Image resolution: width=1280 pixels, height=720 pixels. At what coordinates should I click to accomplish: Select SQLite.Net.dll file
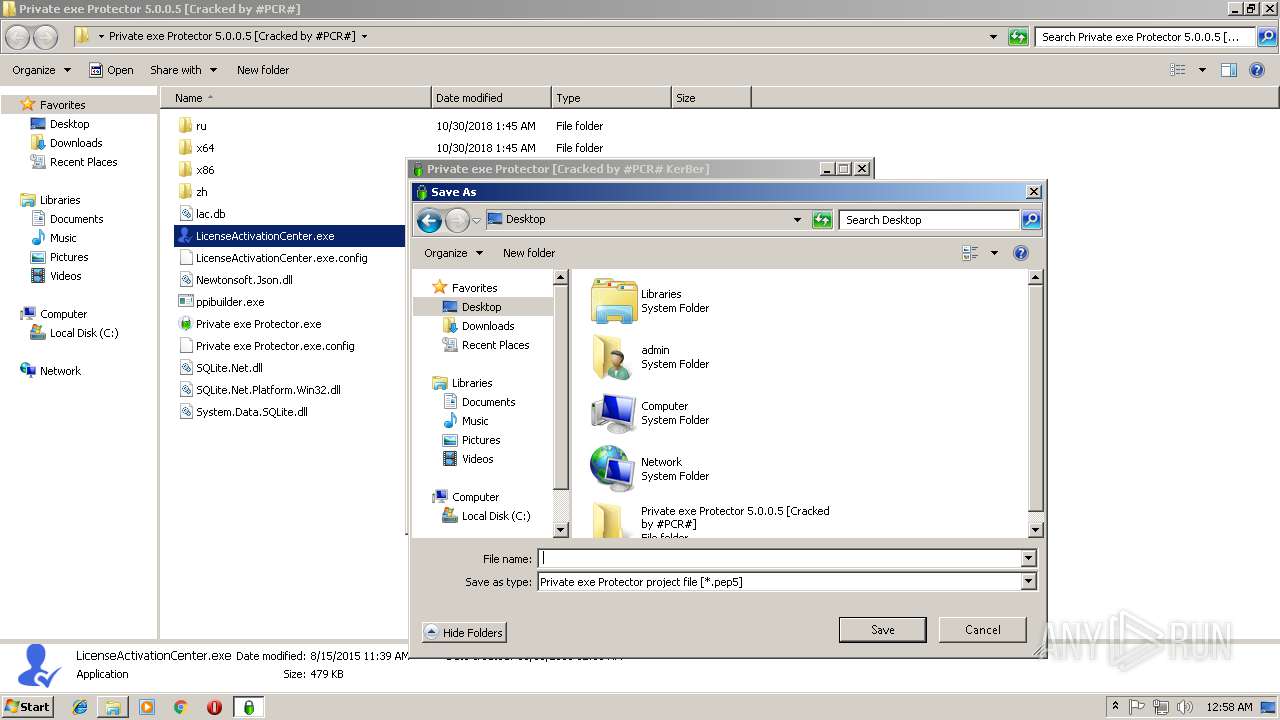click(x=229, y=368)
